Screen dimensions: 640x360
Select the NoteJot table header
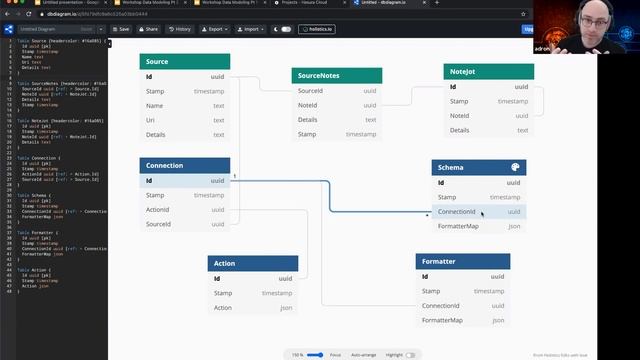(489, 71)
